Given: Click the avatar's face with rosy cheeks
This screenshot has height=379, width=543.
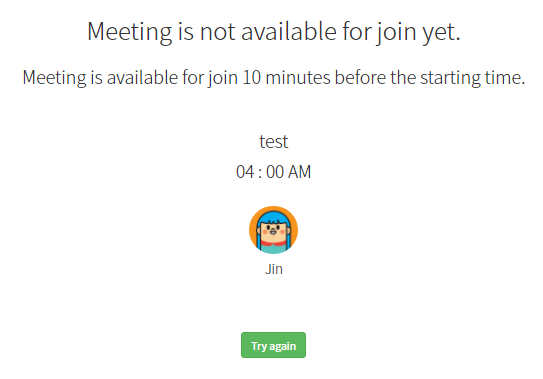Looking at the screenshot, I should [x=274, y=232].
